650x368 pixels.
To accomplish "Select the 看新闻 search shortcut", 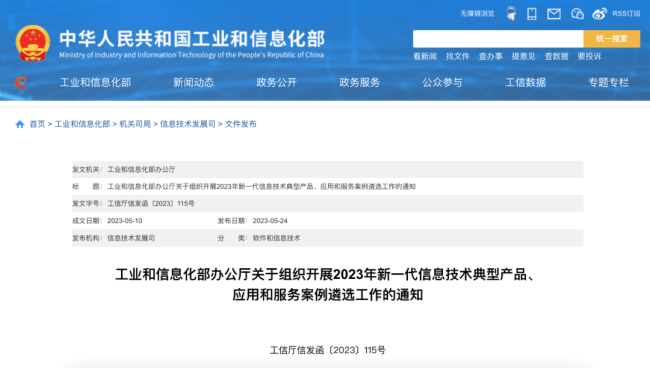I will tap(425, 56).
